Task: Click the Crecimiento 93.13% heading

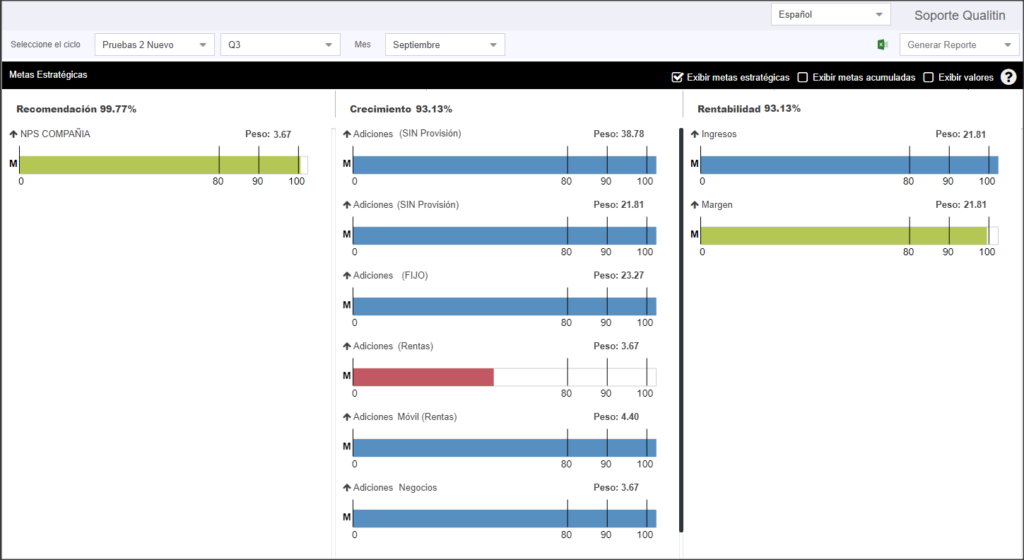Action: 401,109
